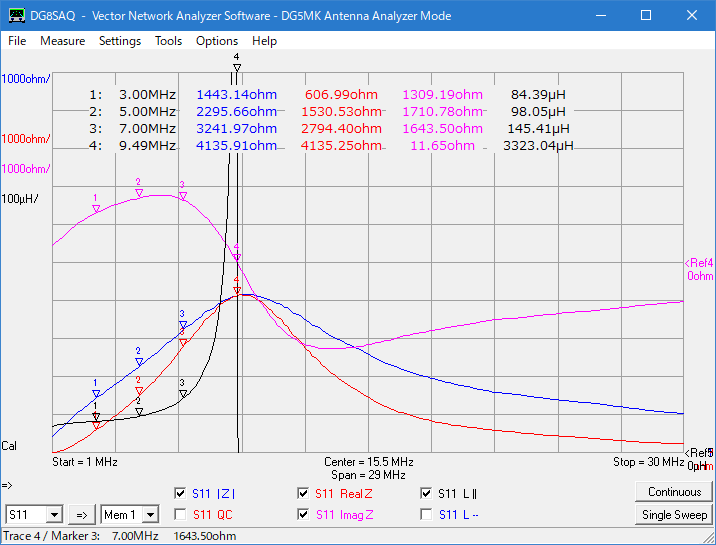Toggle the S11 Imag Z trace checkbox
Image resolution: width=716 pixels, height=545 pixels.
coord(303,515)
